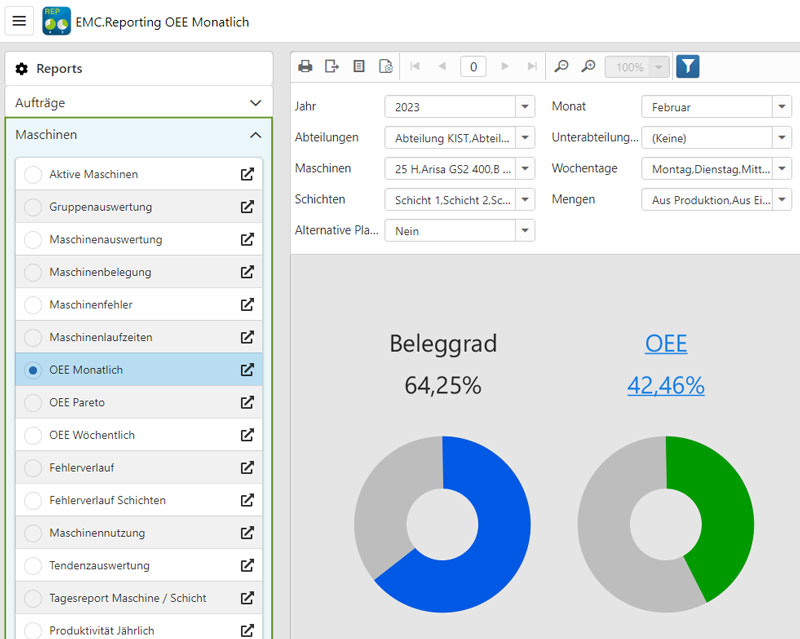Screen dimensions: 800x639
Task: Zoom in using the magnifier plus icon
Action: (586, 66)
